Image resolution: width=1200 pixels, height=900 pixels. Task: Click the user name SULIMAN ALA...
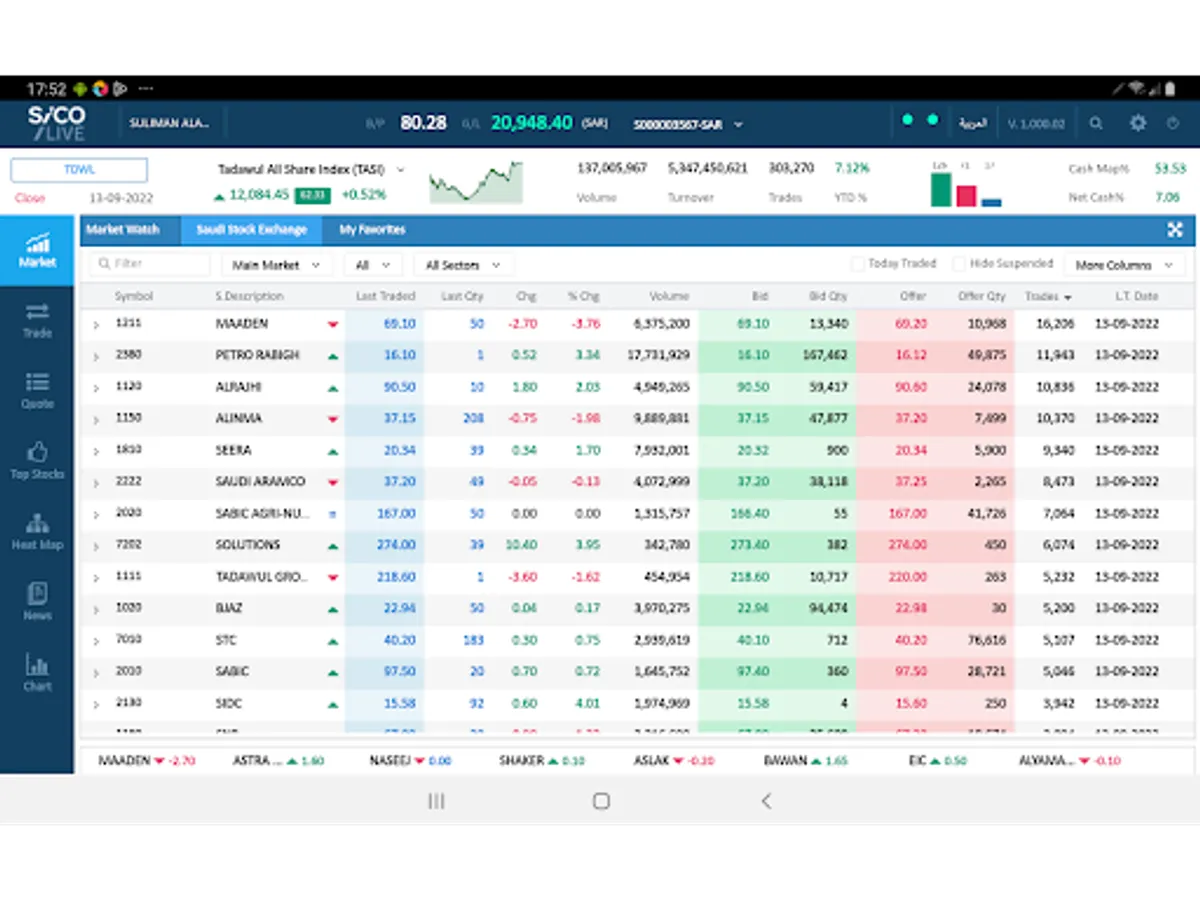click(x=169, y=124)
